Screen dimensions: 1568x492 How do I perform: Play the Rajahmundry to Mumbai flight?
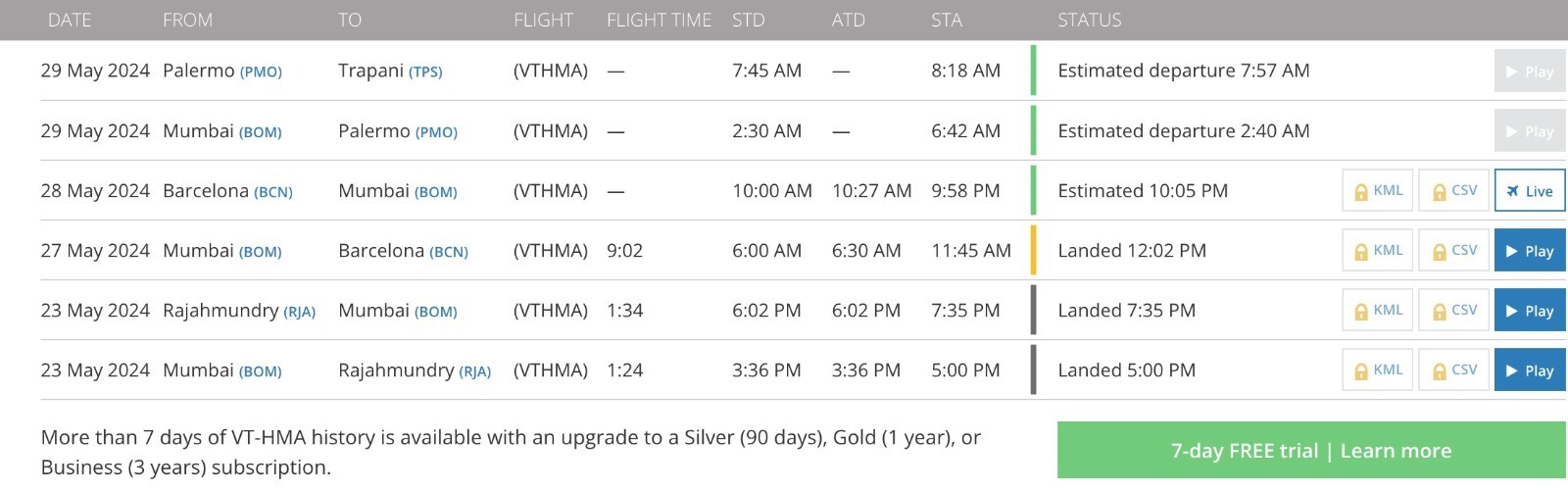coord(1529,311)
